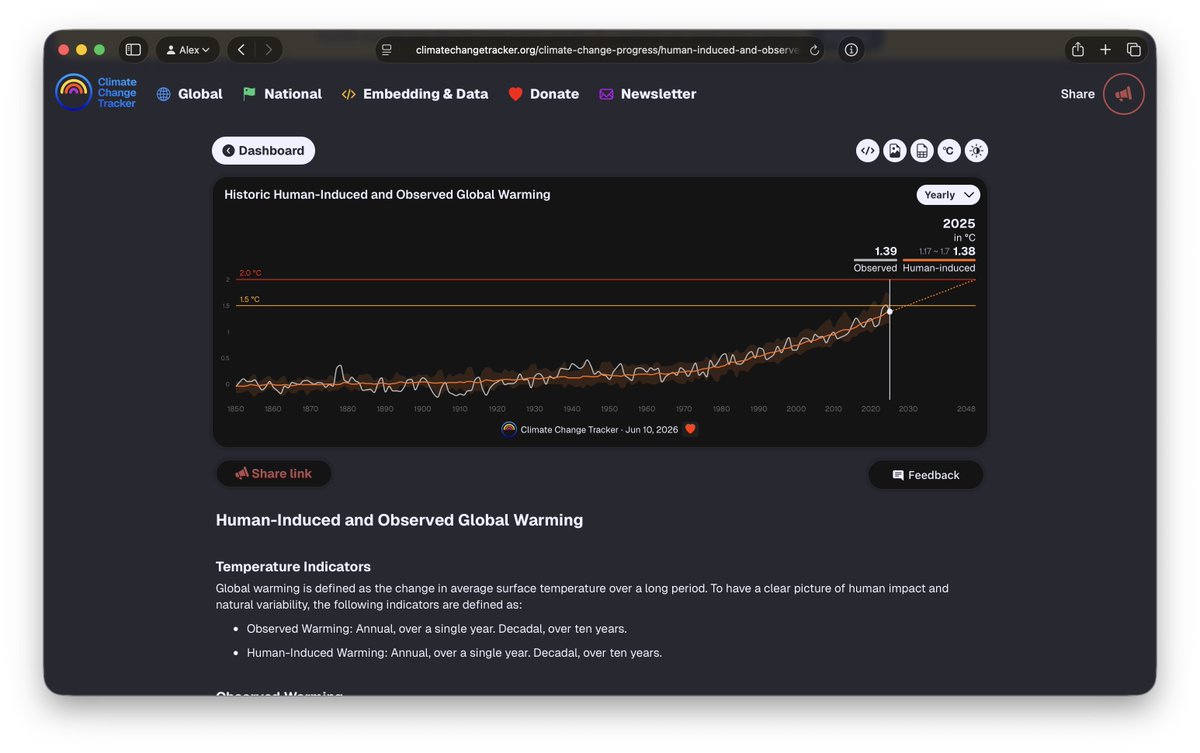Click the Observed legend label
The height and width of the screenshot is (753, 1200).
click(875, 268)
